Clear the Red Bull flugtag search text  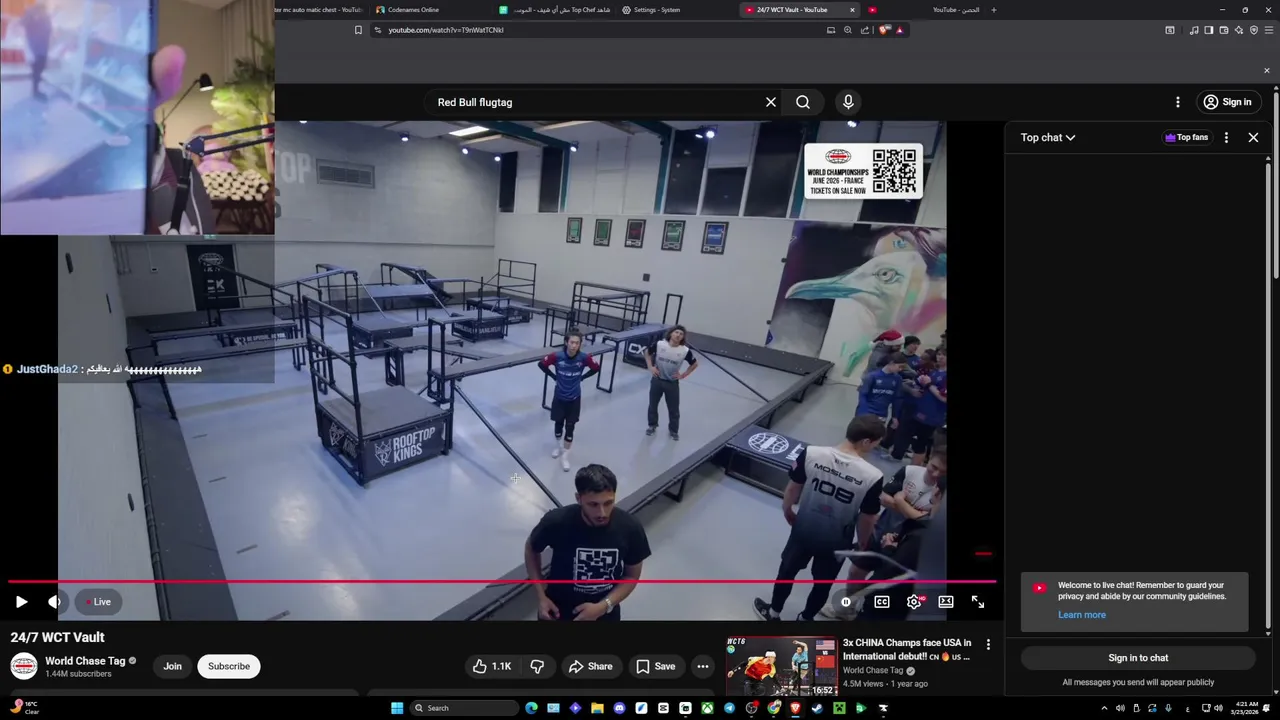(771, 102)
